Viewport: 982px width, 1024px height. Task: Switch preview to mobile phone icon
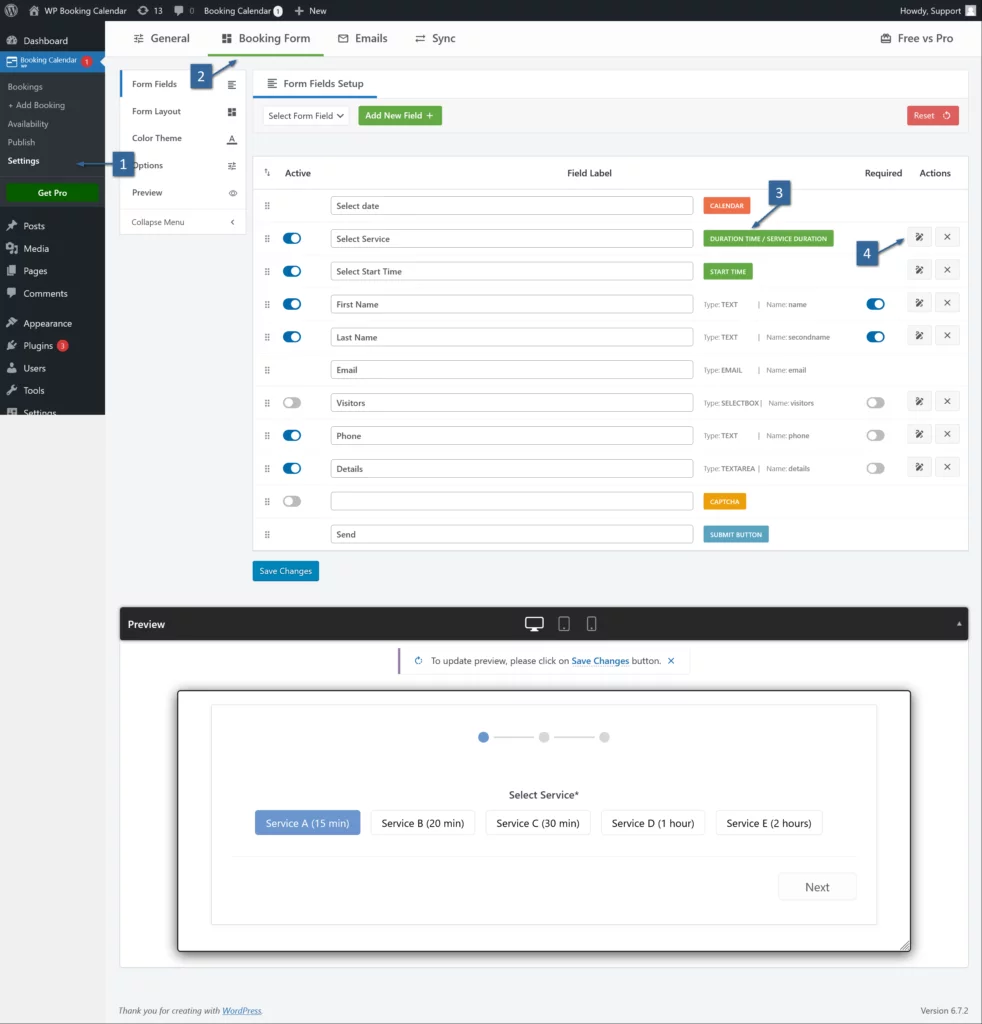point(591,624)
